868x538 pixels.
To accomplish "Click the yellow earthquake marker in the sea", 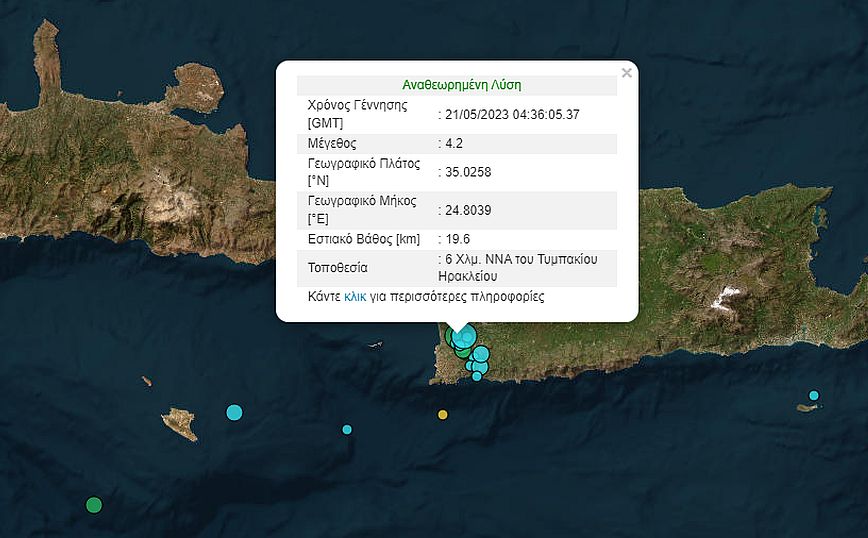I will [443, 414].
